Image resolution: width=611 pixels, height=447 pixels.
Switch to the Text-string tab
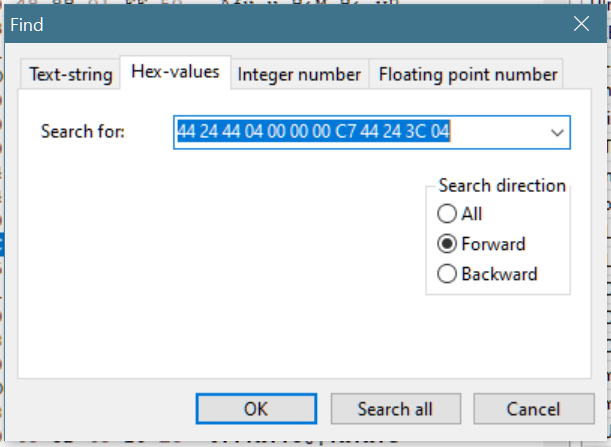(68, 74)
